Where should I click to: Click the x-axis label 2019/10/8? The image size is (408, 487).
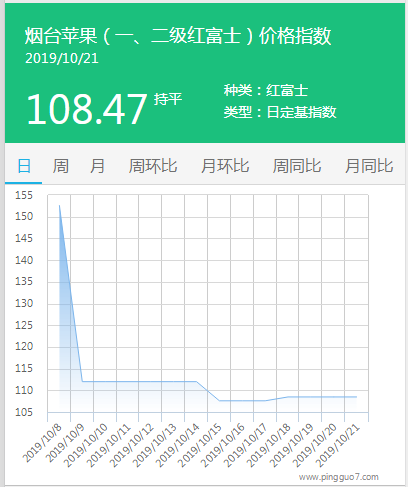point(42,443)
